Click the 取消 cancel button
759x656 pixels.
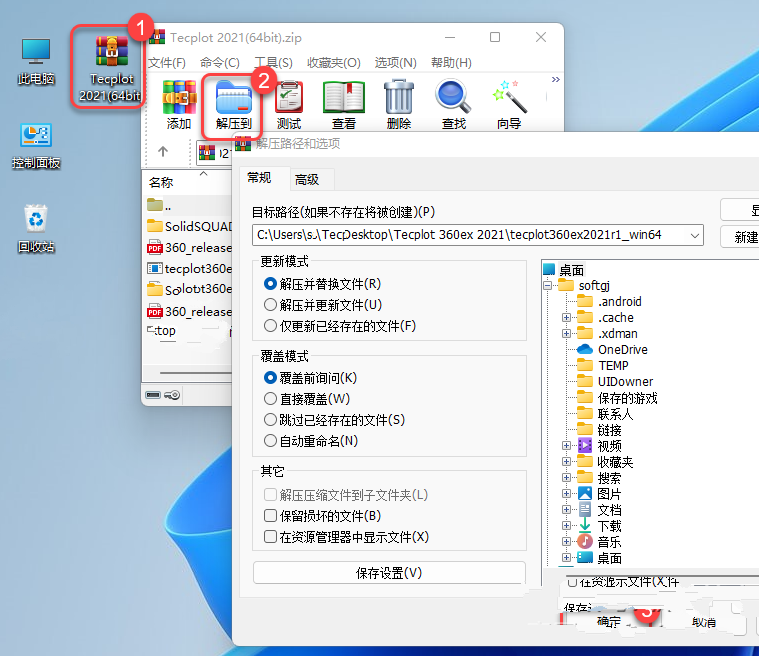[x=703, y=622]
